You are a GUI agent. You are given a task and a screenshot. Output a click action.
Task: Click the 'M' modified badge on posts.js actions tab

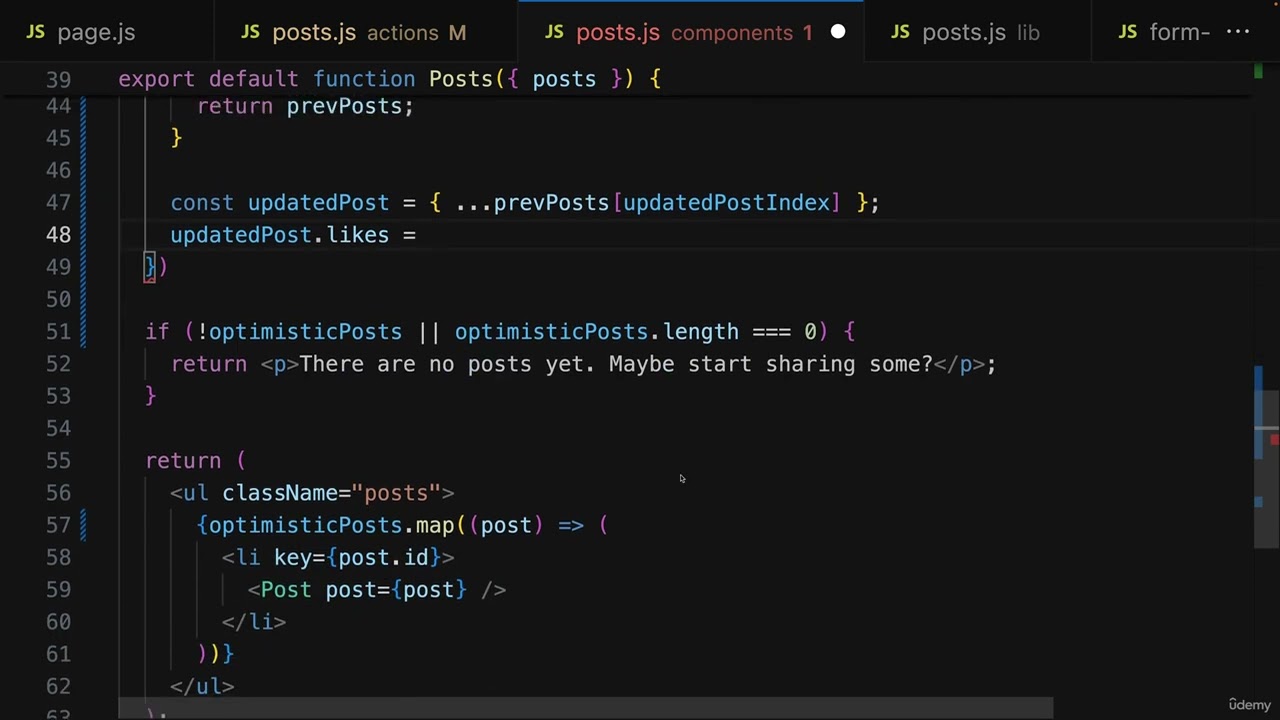click(457, 32)
